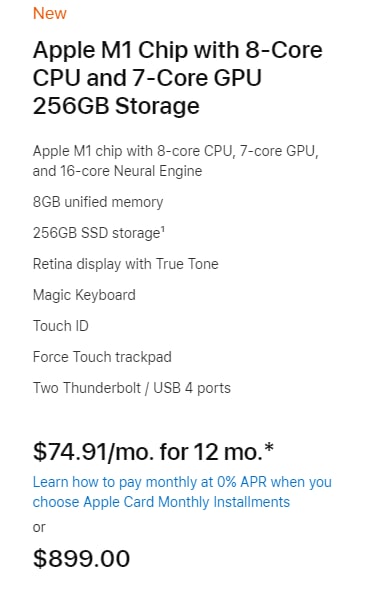Click the Magic Keyboard feature line
Viewport: 376px width, 590px height.
pyautogui.click(x=84, y=295)
